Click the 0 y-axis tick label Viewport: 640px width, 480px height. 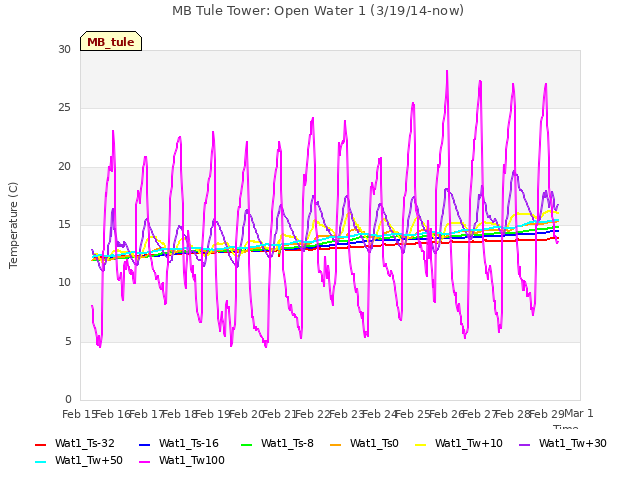point(68,399)
